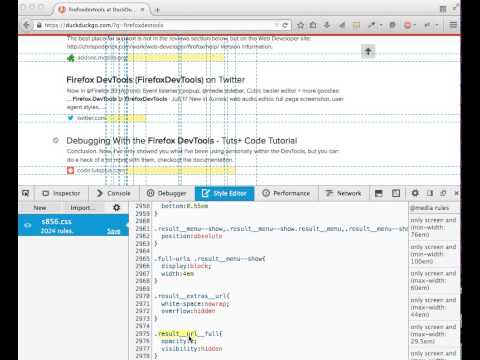Click the yellow toolbar icon in Firefox
Image resolution: width=480 pixels, height=360 pixels.
(x=356, y=25)
